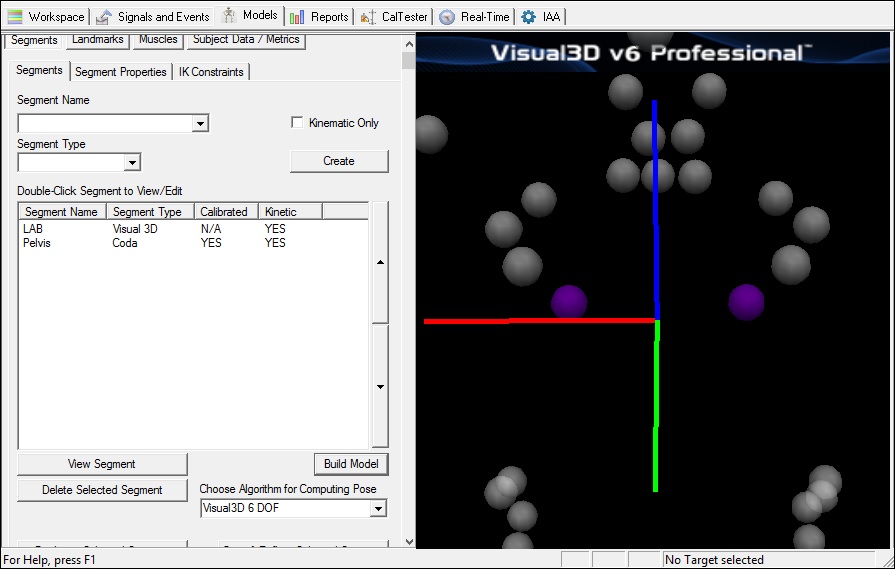Click the segment list down arrow

tap(379, 387)
